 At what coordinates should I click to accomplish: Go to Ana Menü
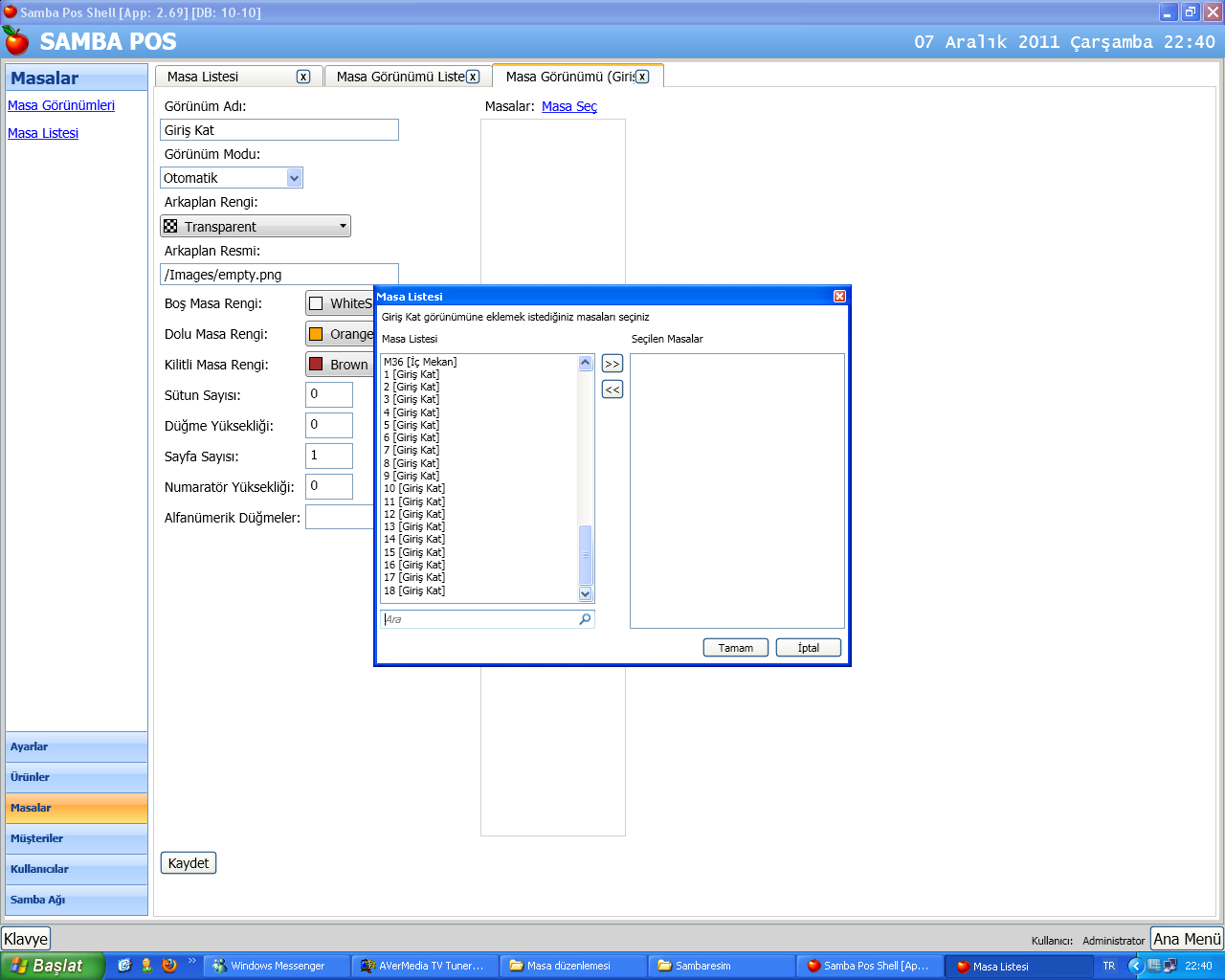(1187, 939)
